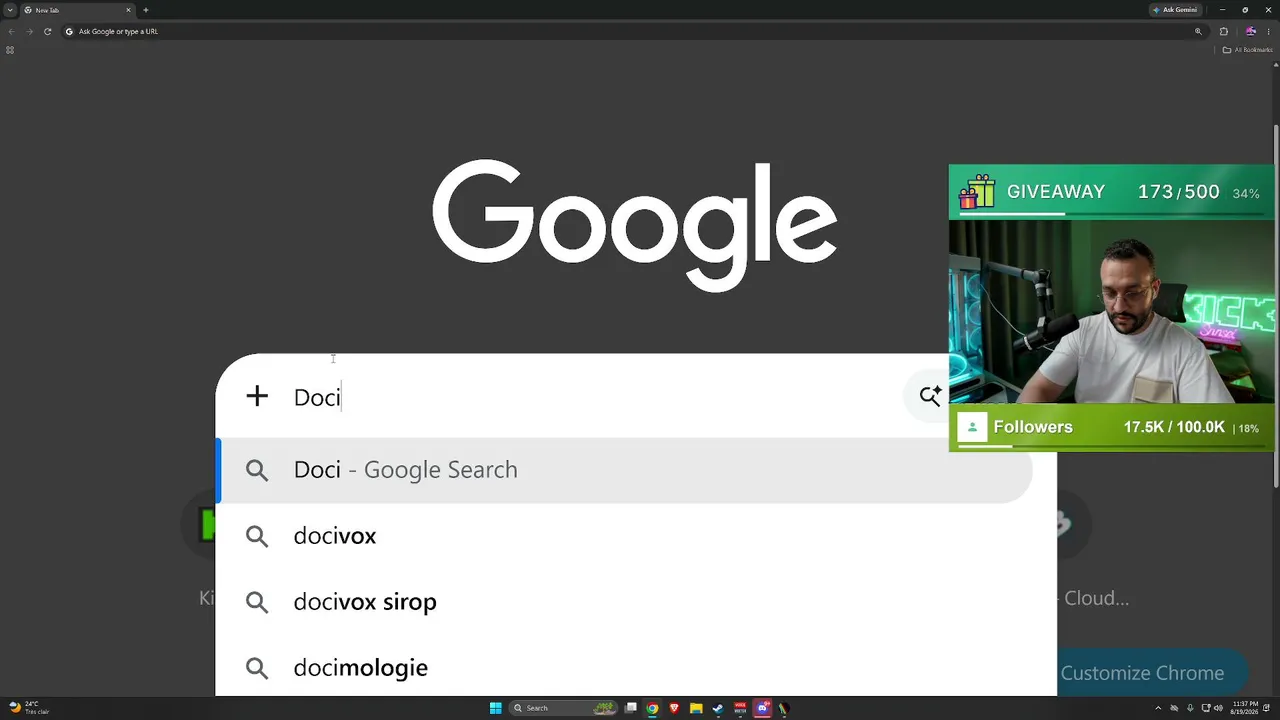Select the "docimologie" suggestion
This screenshot has height=720, width=1280.
(x=625, y=668)
